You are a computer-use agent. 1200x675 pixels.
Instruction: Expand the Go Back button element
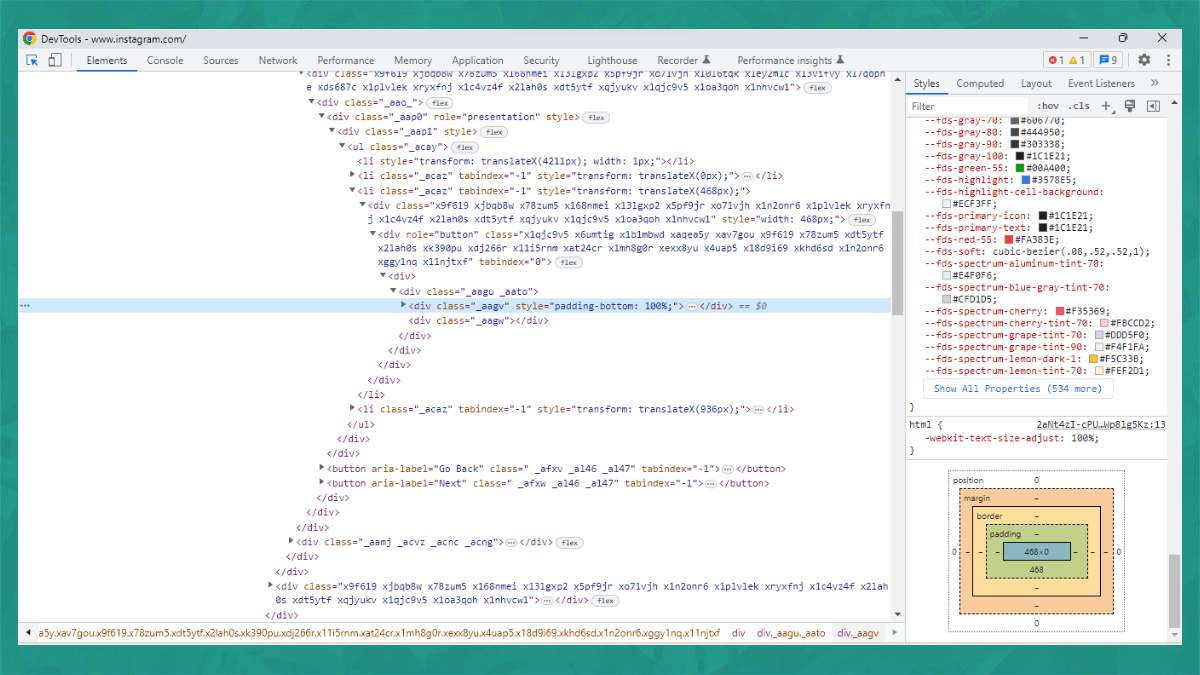tap(322, 468)
